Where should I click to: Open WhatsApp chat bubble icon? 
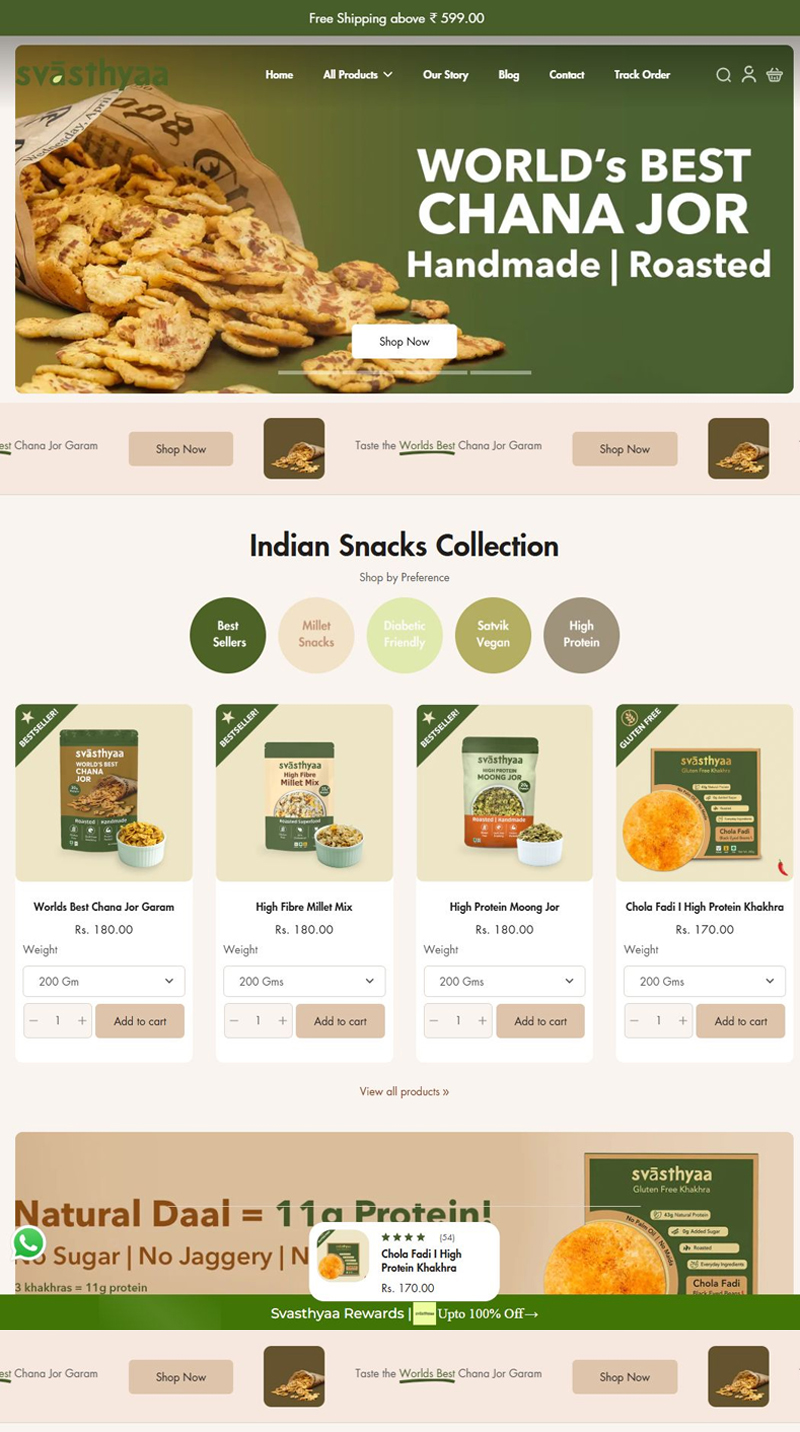tap(29, 1243)
